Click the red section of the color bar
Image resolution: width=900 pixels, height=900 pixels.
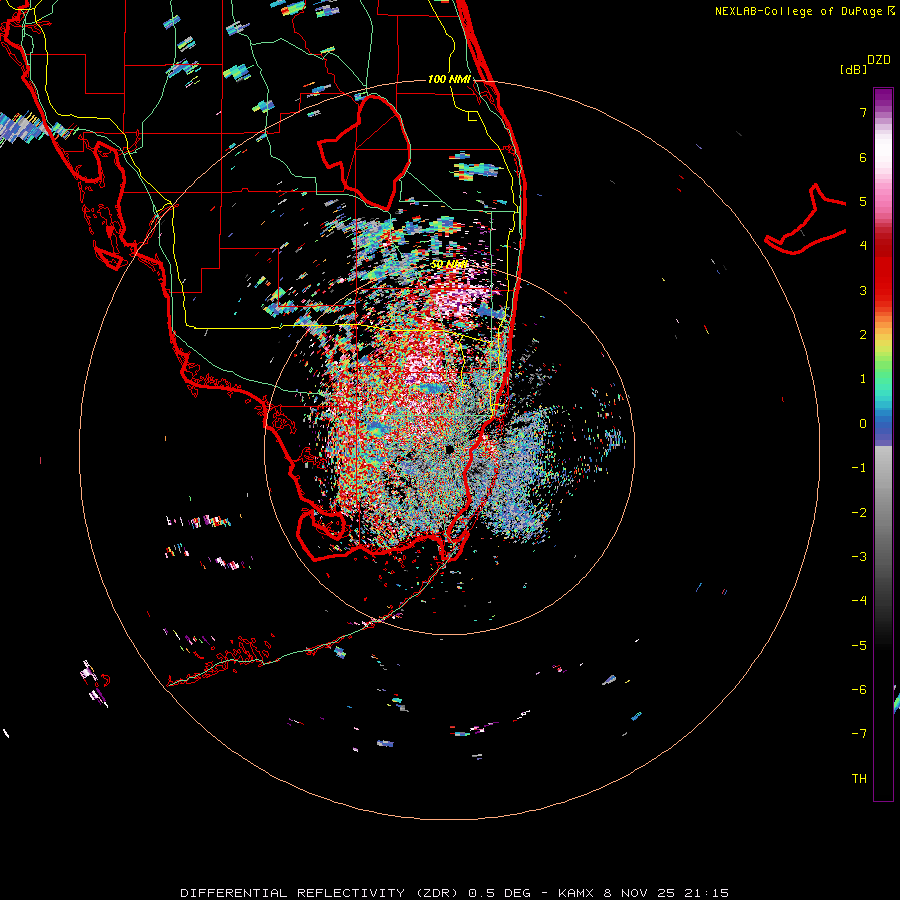(x=883, y=270)
